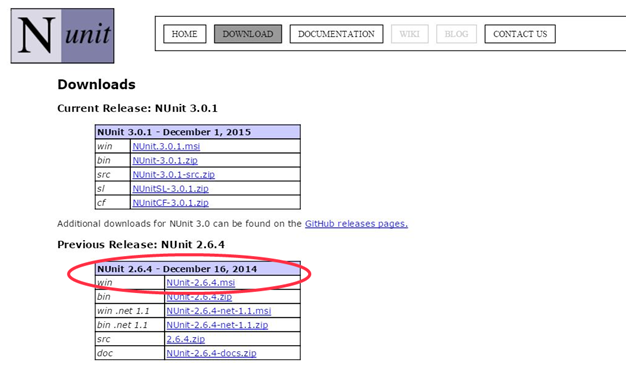Click the 'sl' row label
This screenshot has height=365, width=628.
[101, 189]
